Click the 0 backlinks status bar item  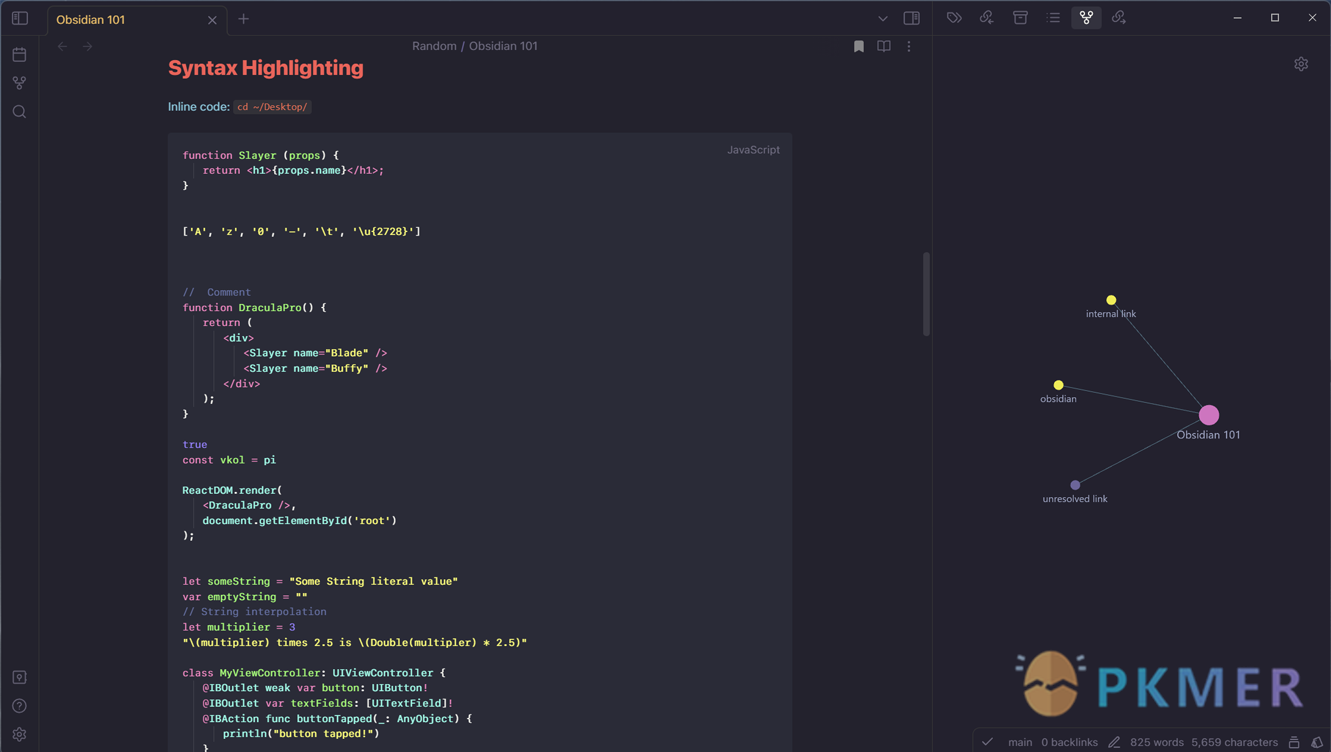pyautogui.click(x=1069, y=742)
